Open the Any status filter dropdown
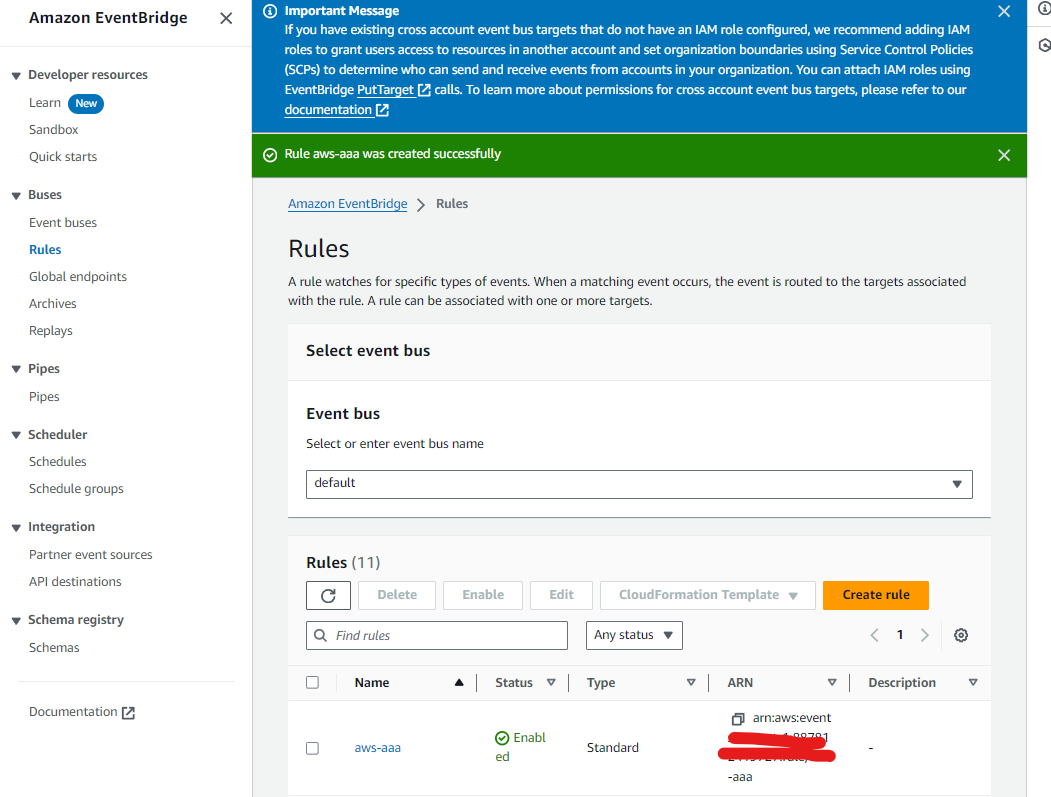The height and width of the screenshot is (797, 1051). tap(634, 635)
